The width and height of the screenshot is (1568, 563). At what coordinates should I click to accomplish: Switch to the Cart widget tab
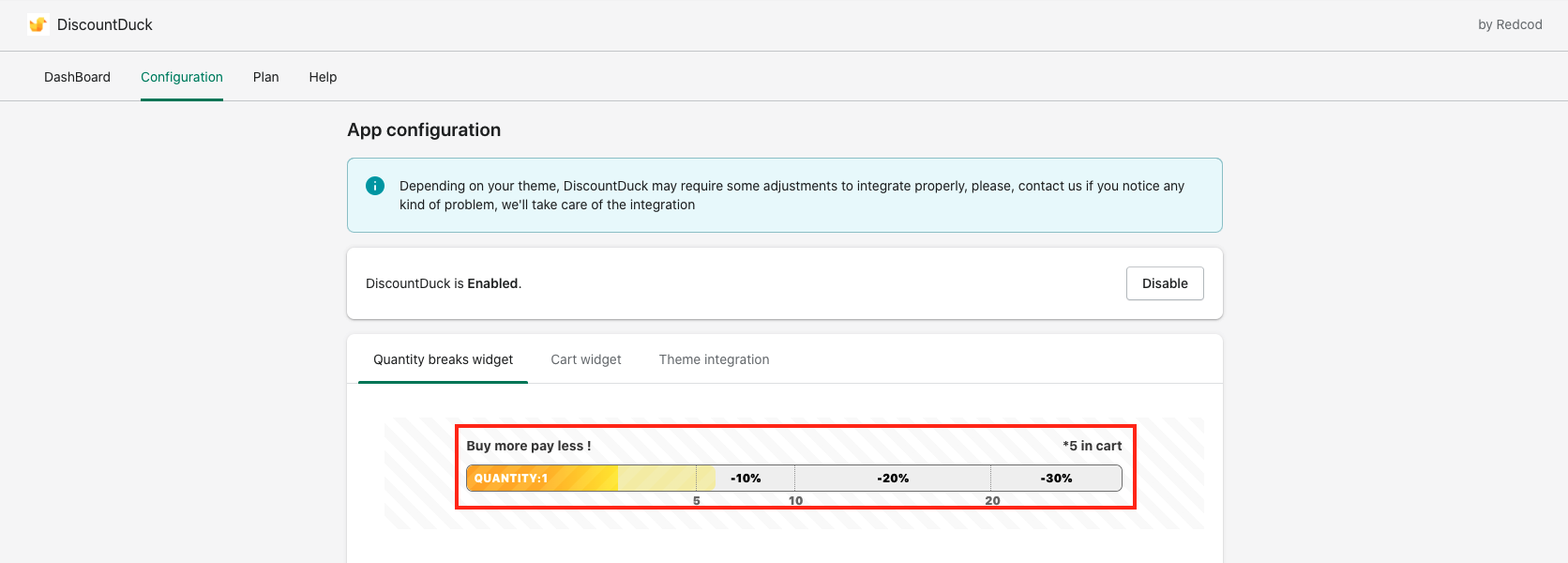coord(586,359)
